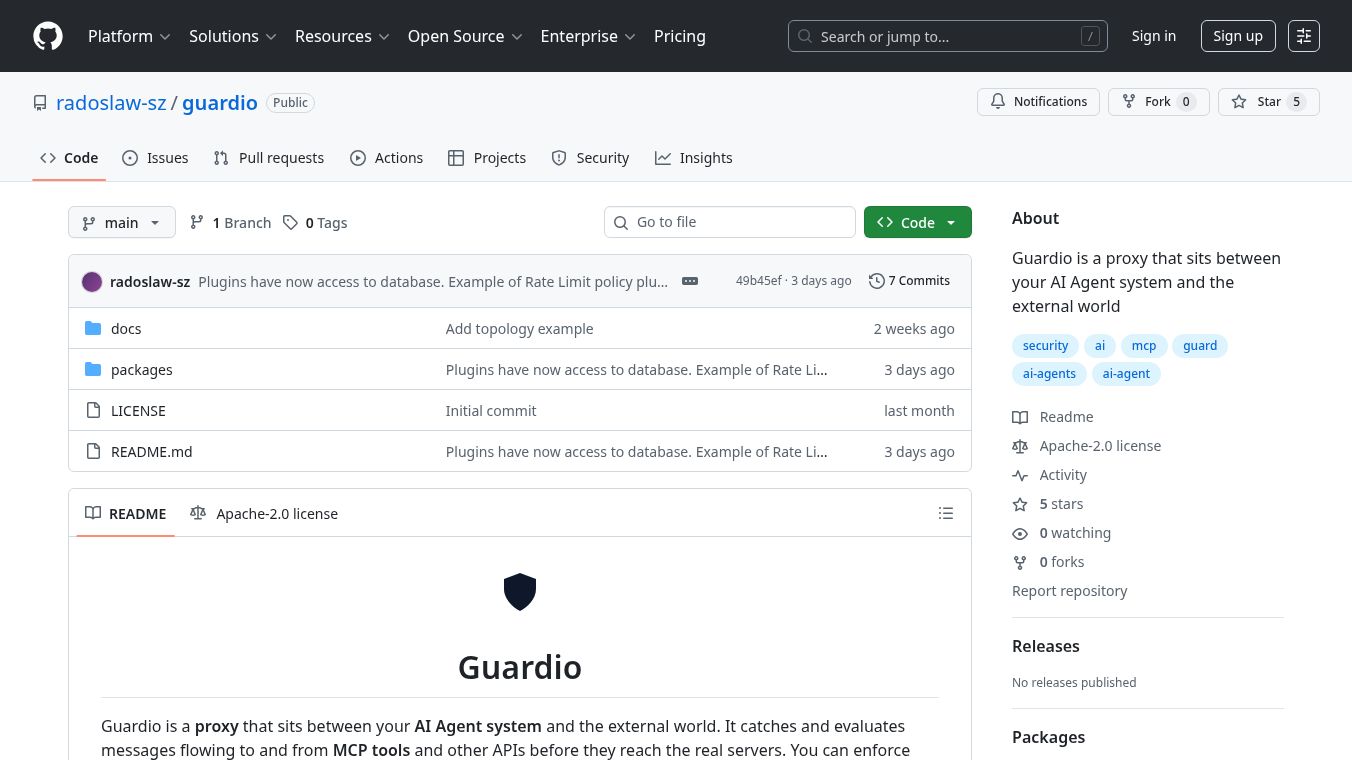Select the Apache-2.0 license tab

(264, 514)
